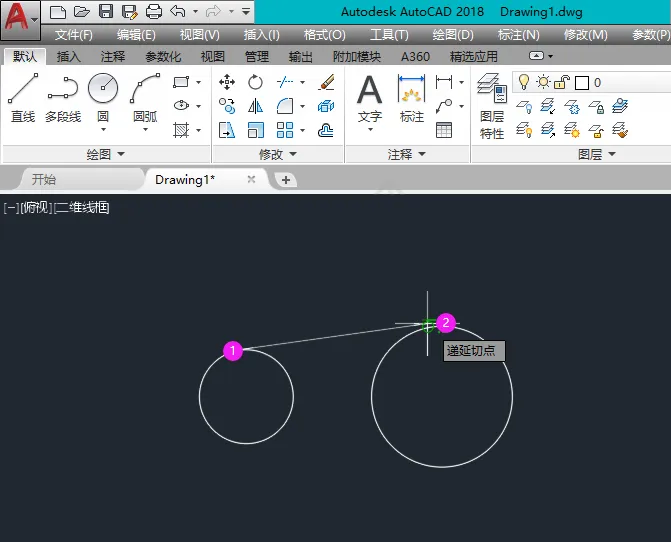Create a new drawing from quick access toolbar
The height and width of the screenshot is (542, 671).
[57, 12]
